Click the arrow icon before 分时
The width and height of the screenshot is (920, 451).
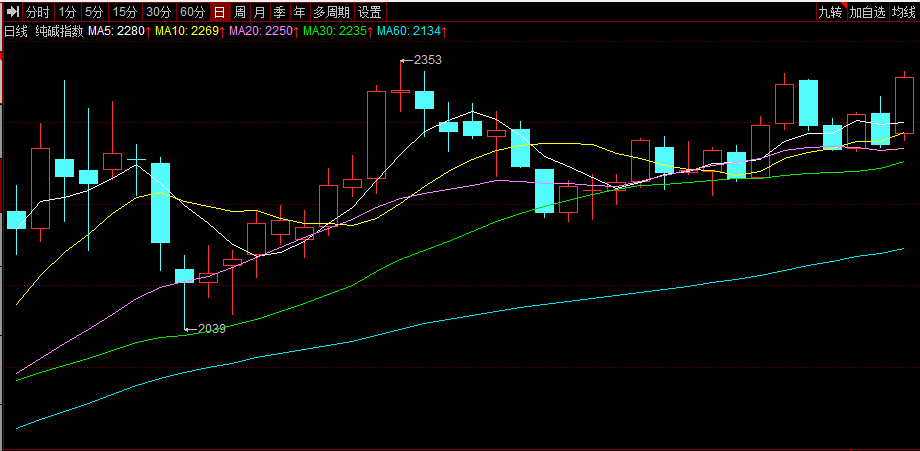pos(13,12)
